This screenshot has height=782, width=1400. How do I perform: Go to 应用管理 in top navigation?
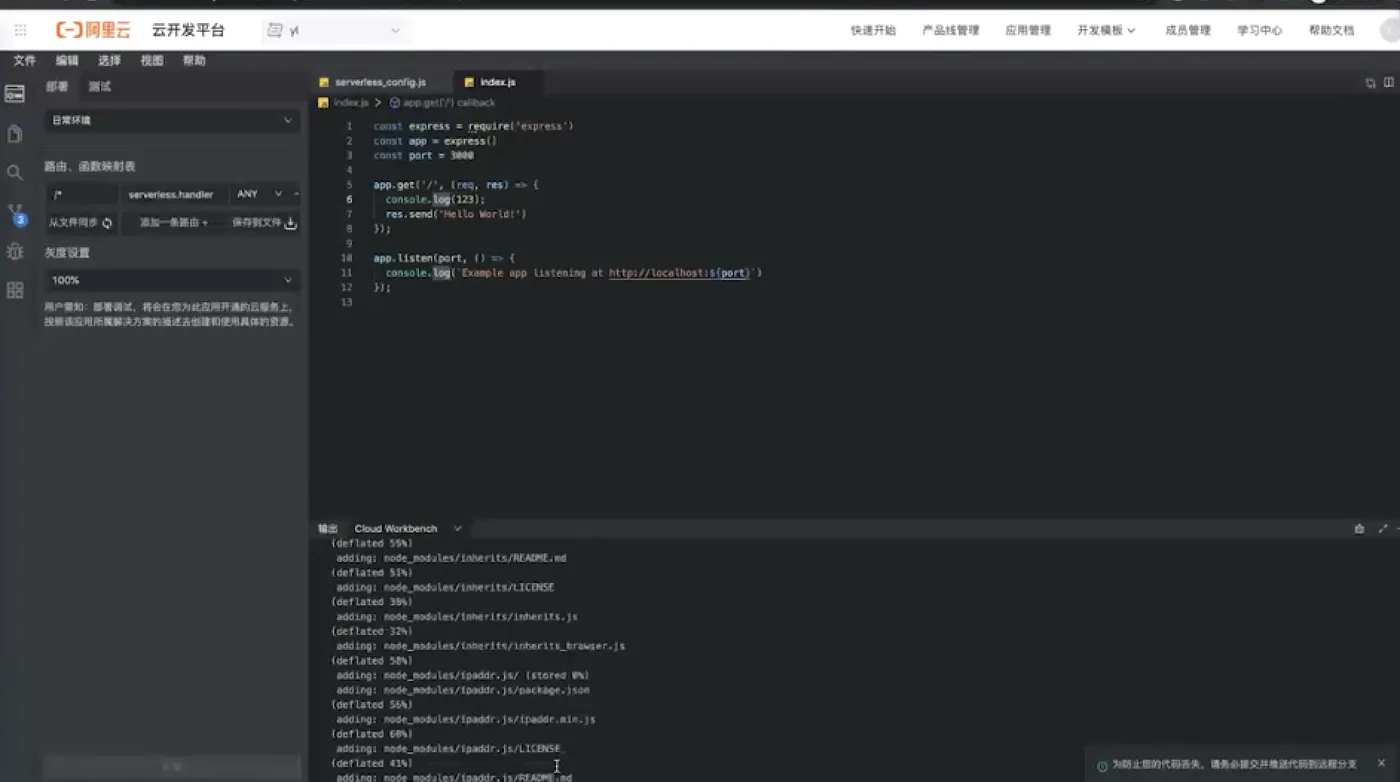[1028, 31]
